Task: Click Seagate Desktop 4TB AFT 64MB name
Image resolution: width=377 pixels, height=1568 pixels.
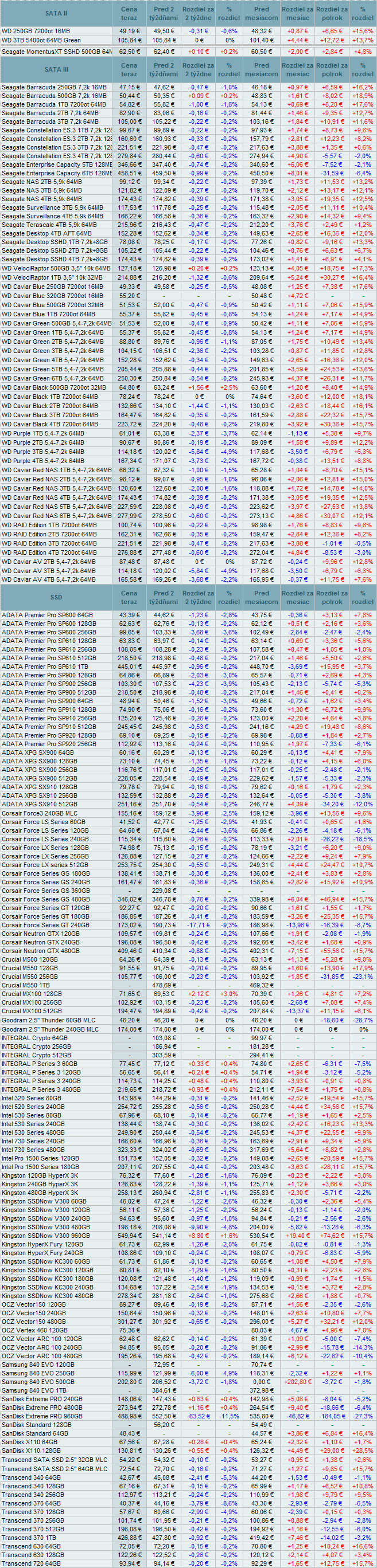Action: click(x=47, y=234)
